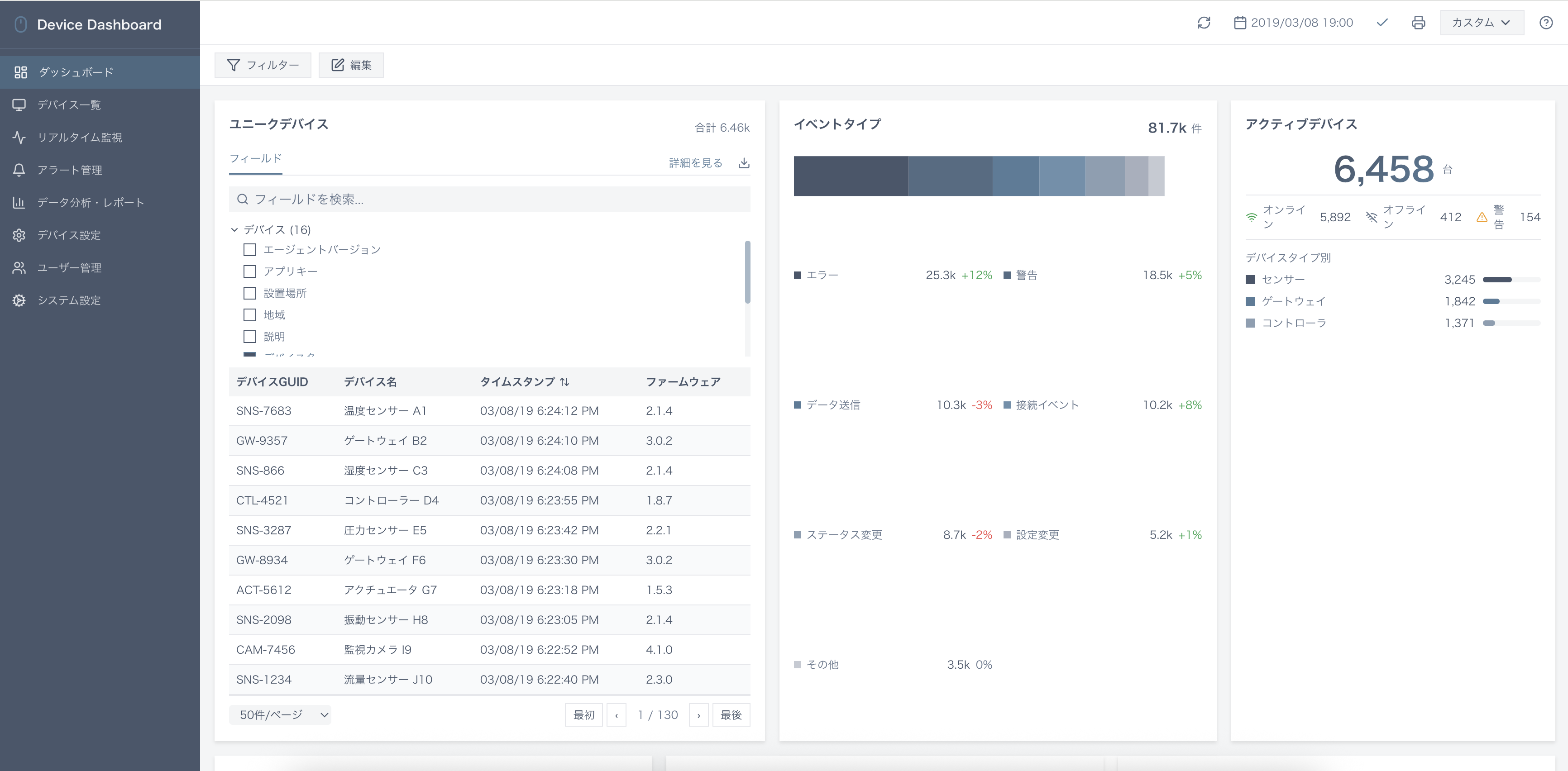The image size is (1568, 771).
Task: Click the 2019/03/08 19:00 date text
Action: click(1301, 23)
